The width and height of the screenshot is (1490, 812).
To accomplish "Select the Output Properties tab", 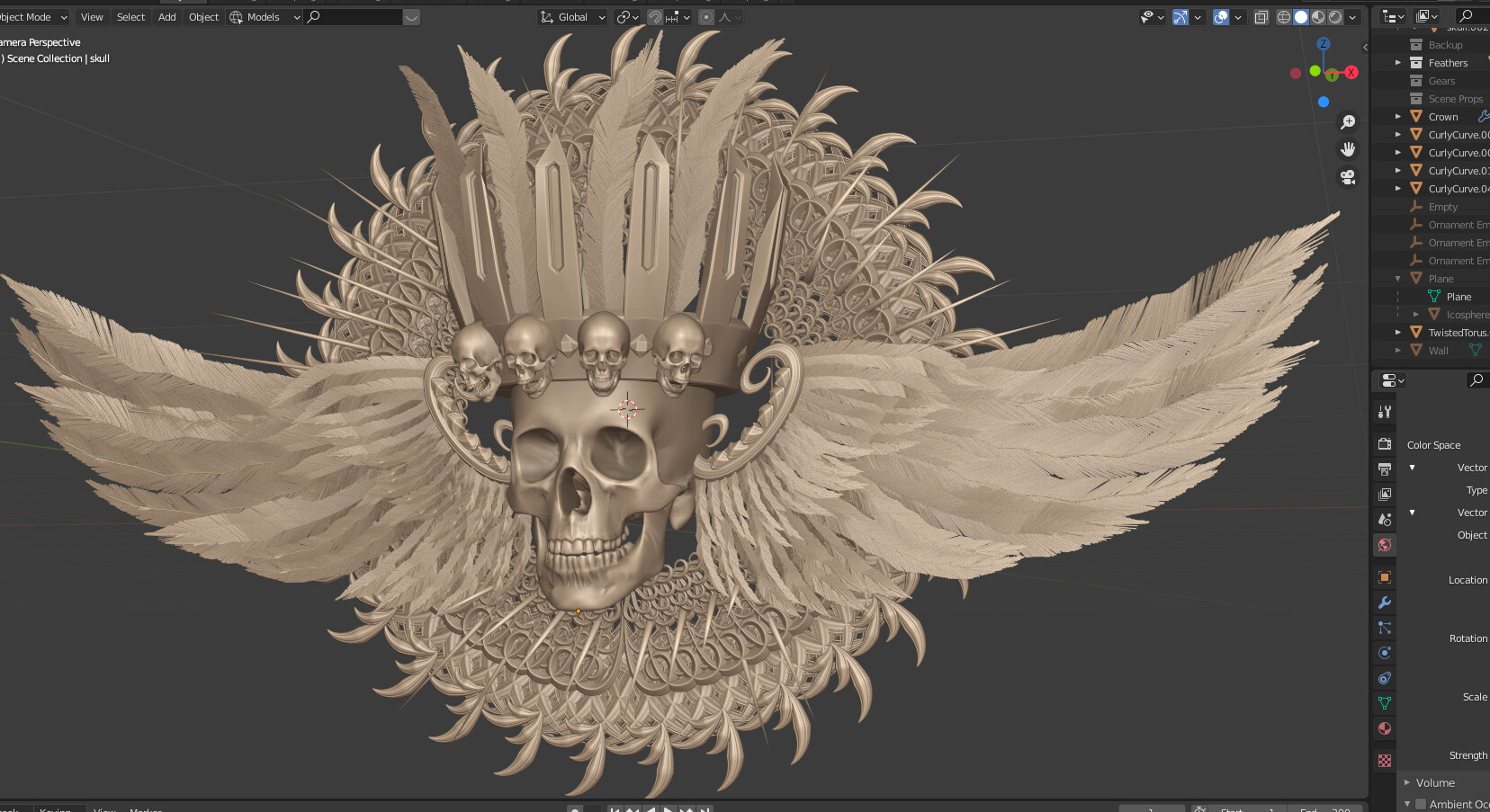I will 1385,466.
